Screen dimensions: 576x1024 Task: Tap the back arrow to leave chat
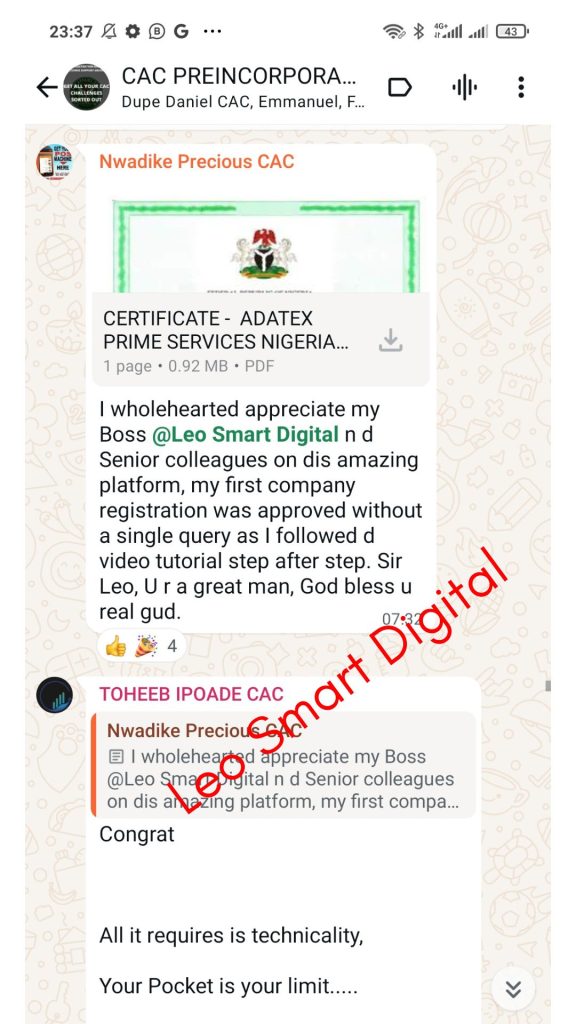[46, 87]
